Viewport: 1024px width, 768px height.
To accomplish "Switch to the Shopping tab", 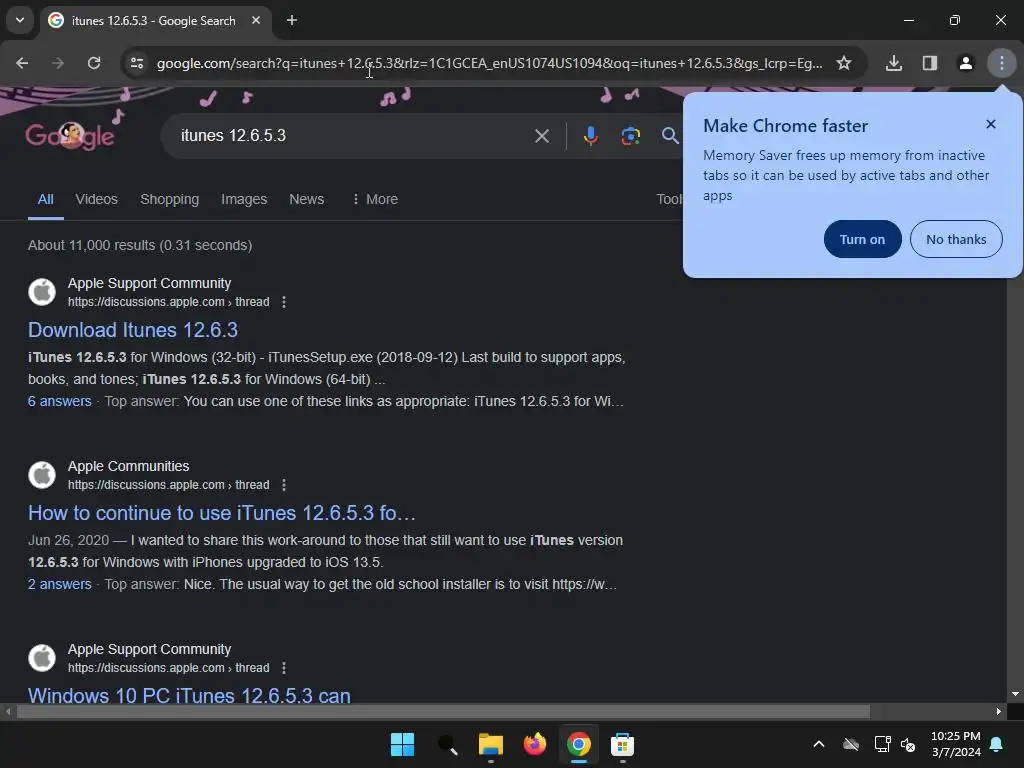I will [170, 199].
